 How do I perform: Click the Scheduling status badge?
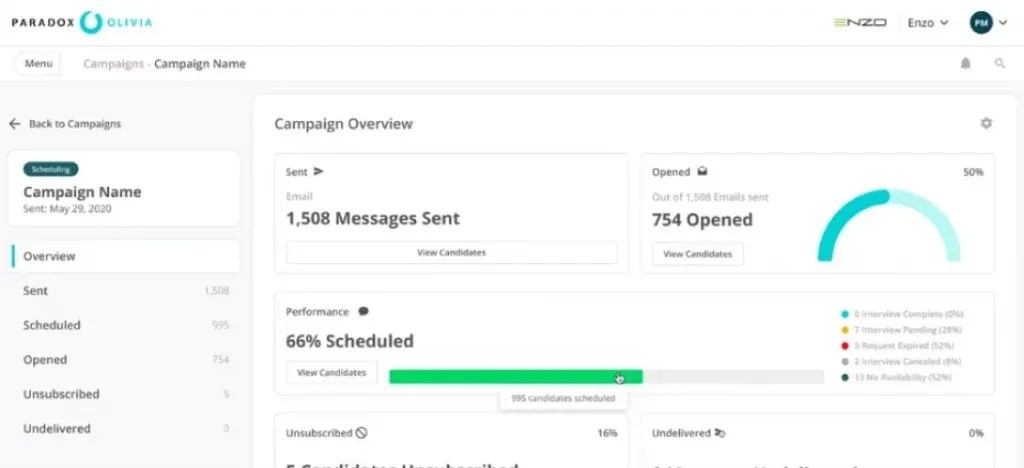click(x=51, y=169)
